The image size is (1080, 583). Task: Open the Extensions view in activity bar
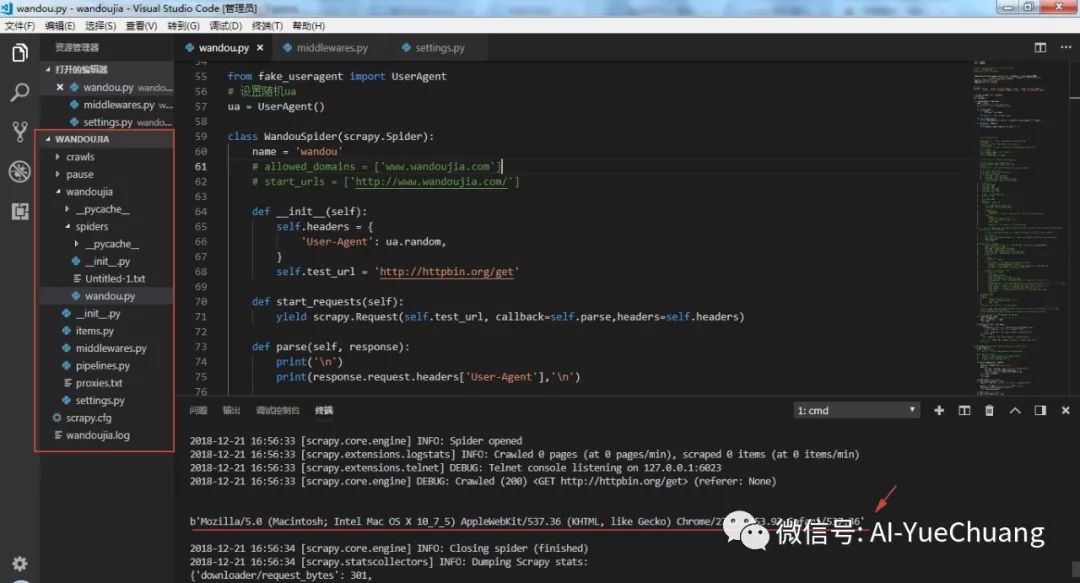(x=20, y=211)
